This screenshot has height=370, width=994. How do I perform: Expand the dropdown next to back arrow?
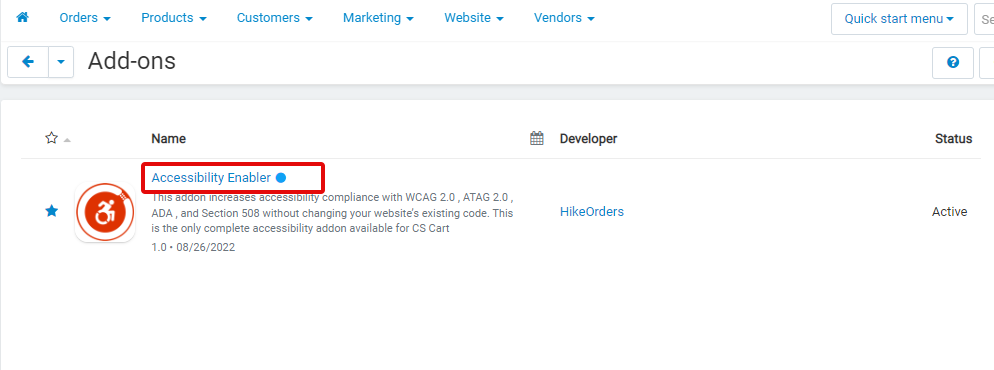[x=61, y=62]
